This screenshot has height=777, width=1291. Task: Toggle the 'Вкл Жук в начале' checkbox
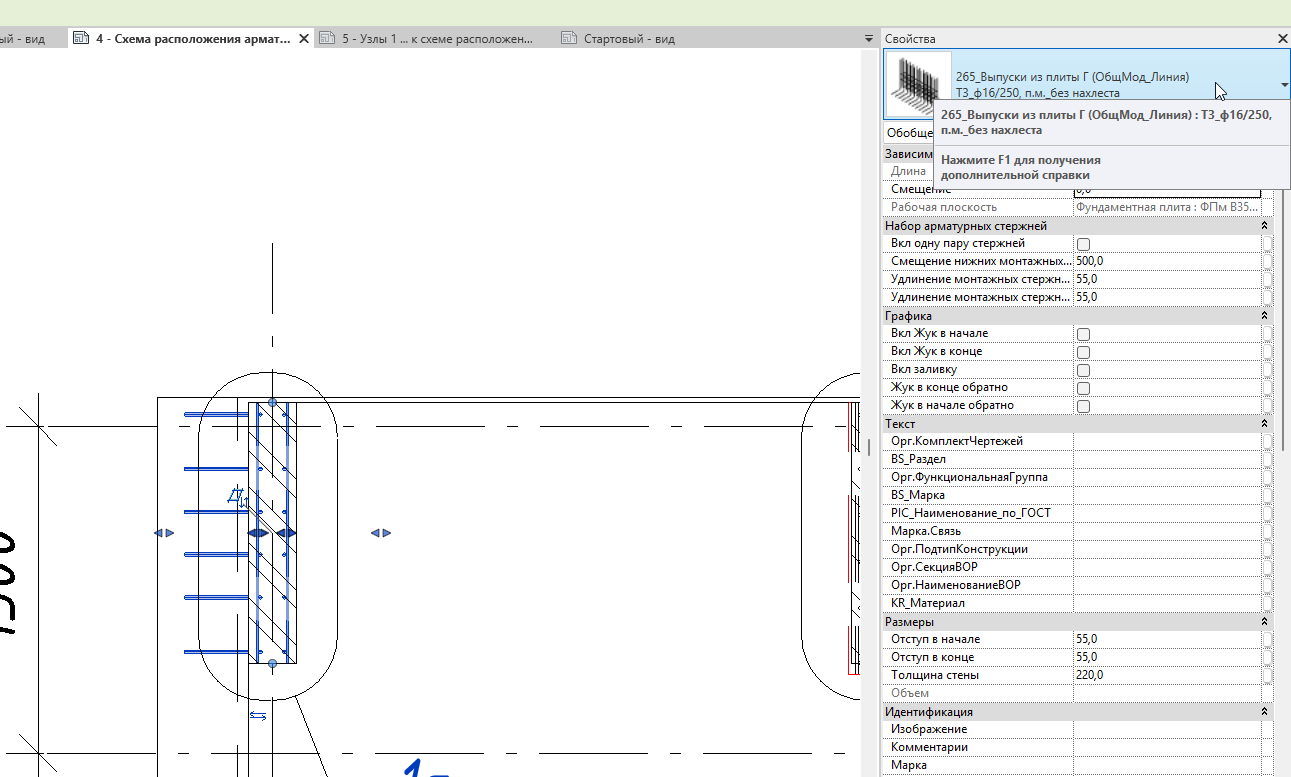(1083, 334)
